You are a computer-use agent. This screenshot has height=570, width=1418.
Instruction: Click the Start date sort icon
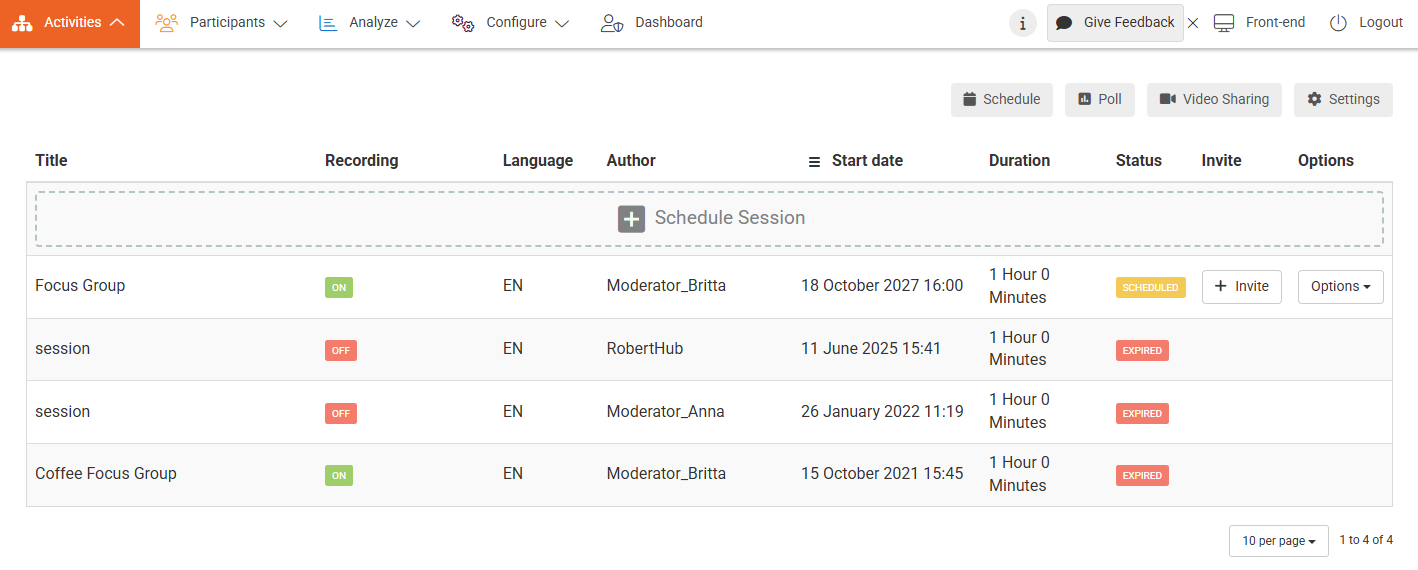click(x=814, y=161)
